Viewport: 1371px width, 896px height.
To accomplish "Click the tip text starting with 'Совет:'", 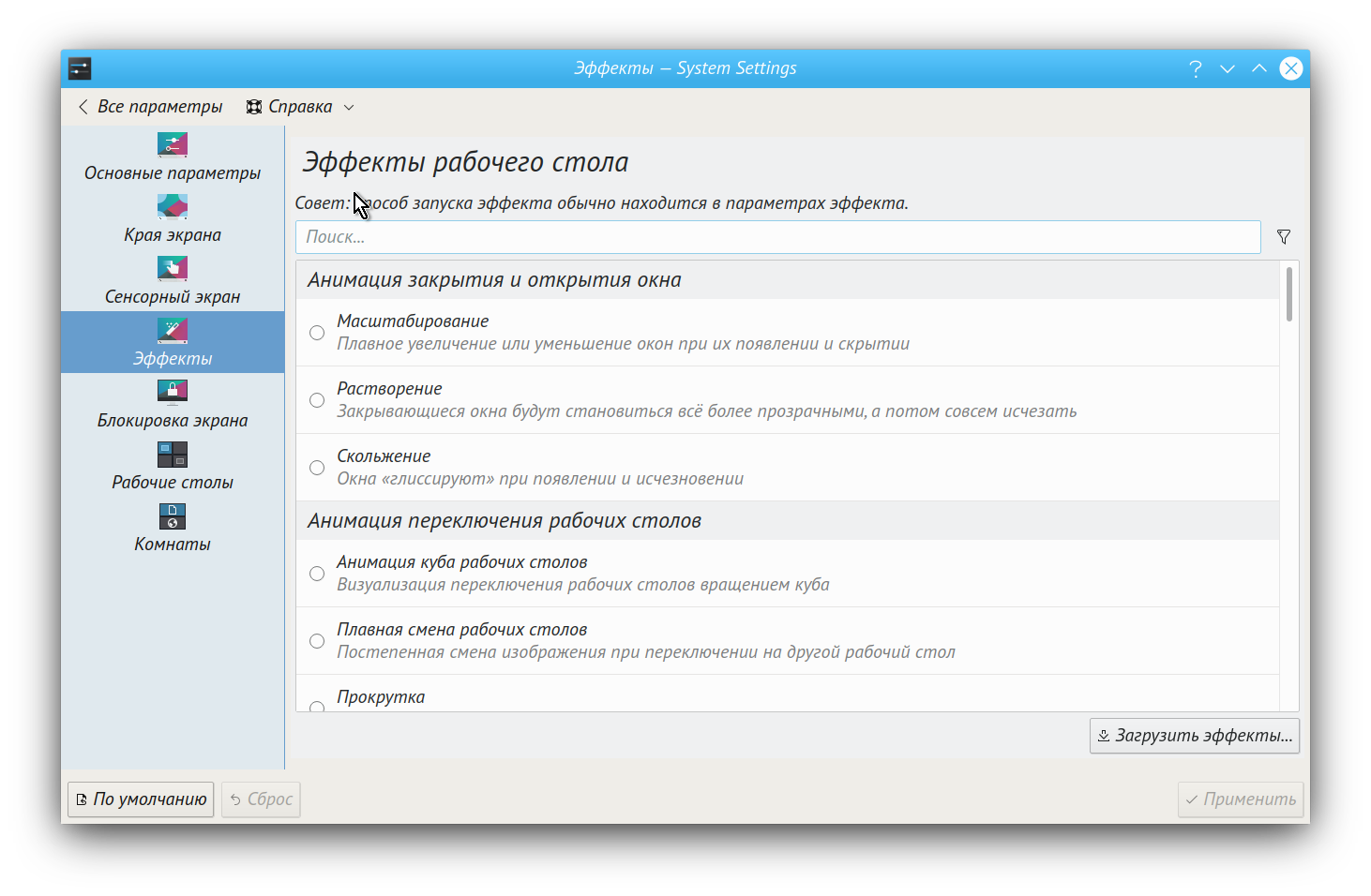I will 602,203.
